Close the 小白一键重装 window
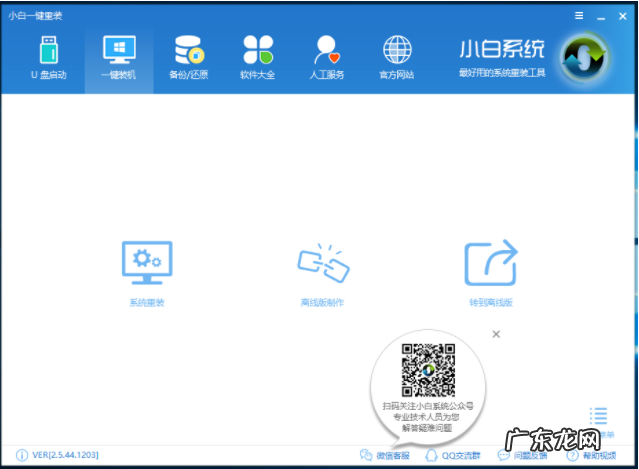The image size is (639, 469). coord(623,16)
